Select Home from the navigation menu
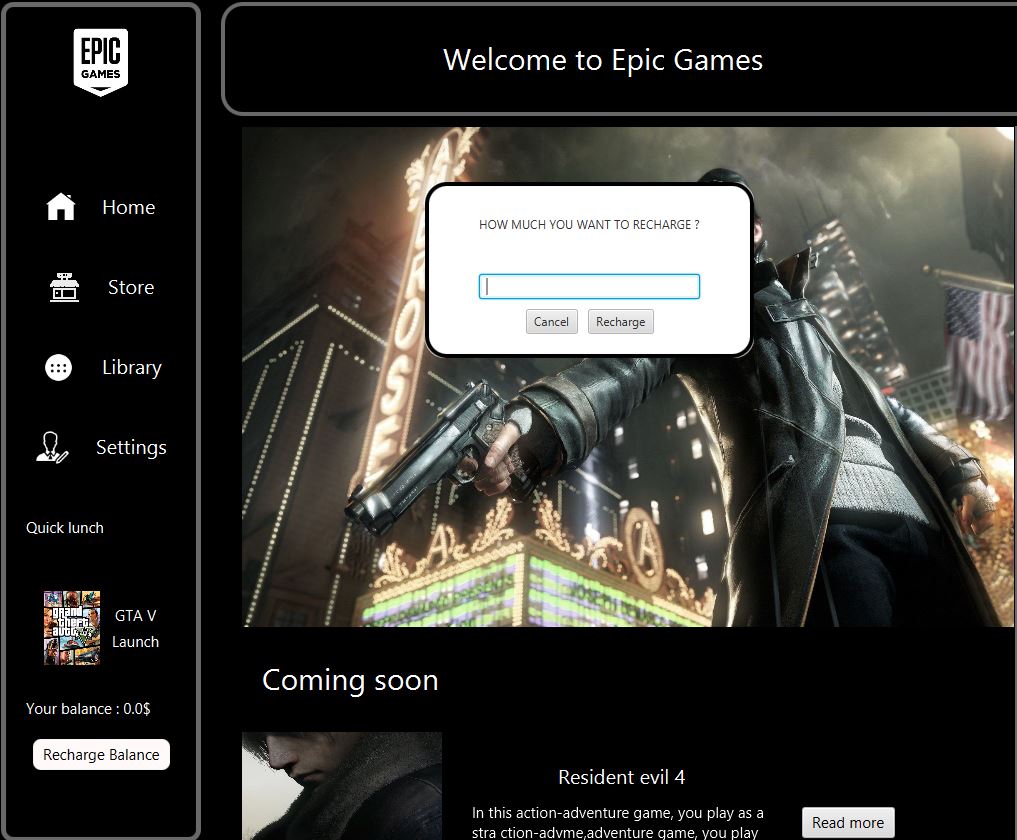 [x=128, y=207]
